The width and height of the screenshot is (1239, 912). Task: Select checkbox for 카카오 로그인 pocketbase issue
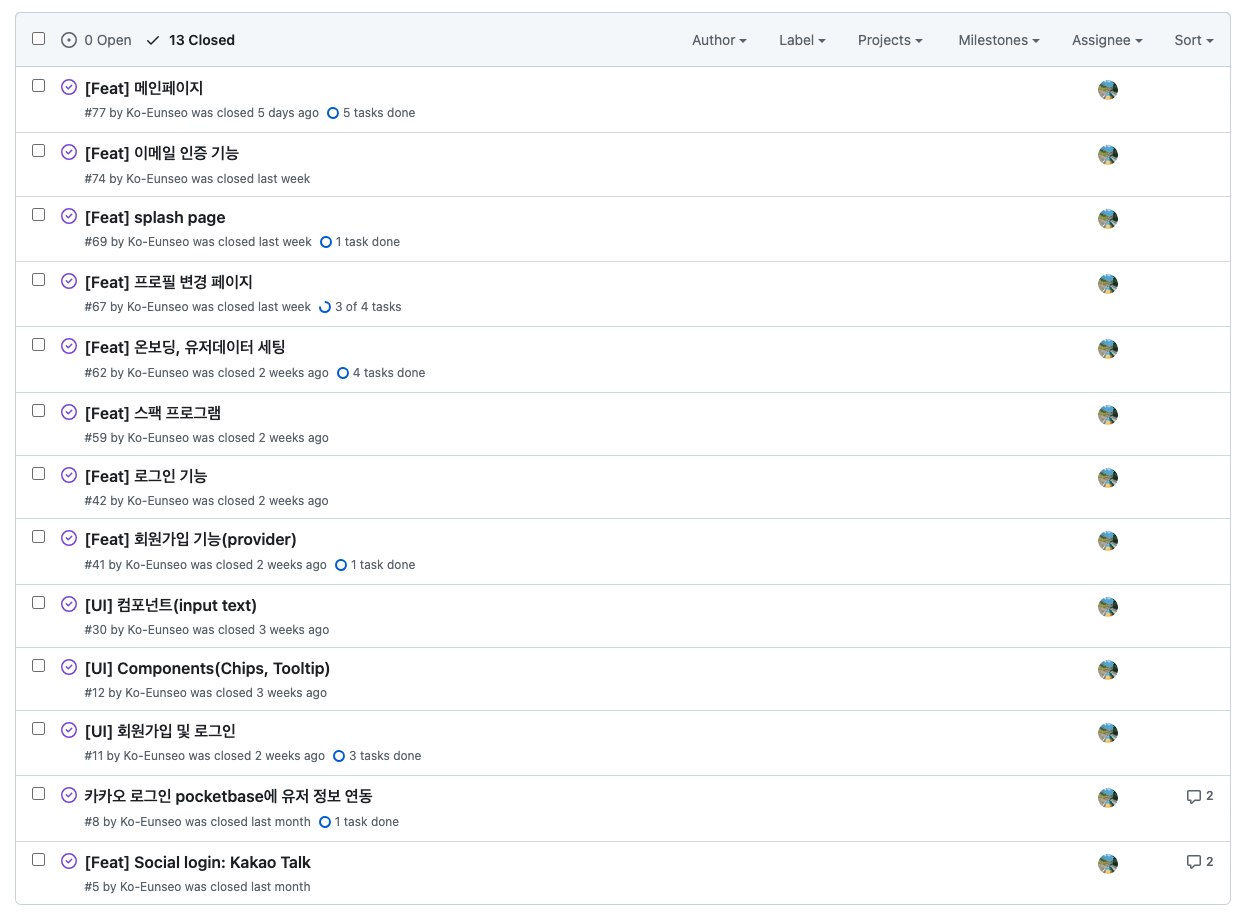coord(38,793)
